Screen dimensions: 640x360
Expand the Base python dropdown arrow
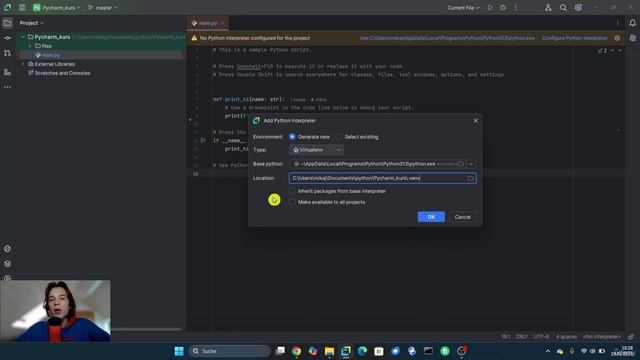pyautogui.click(x=471, y=164)
